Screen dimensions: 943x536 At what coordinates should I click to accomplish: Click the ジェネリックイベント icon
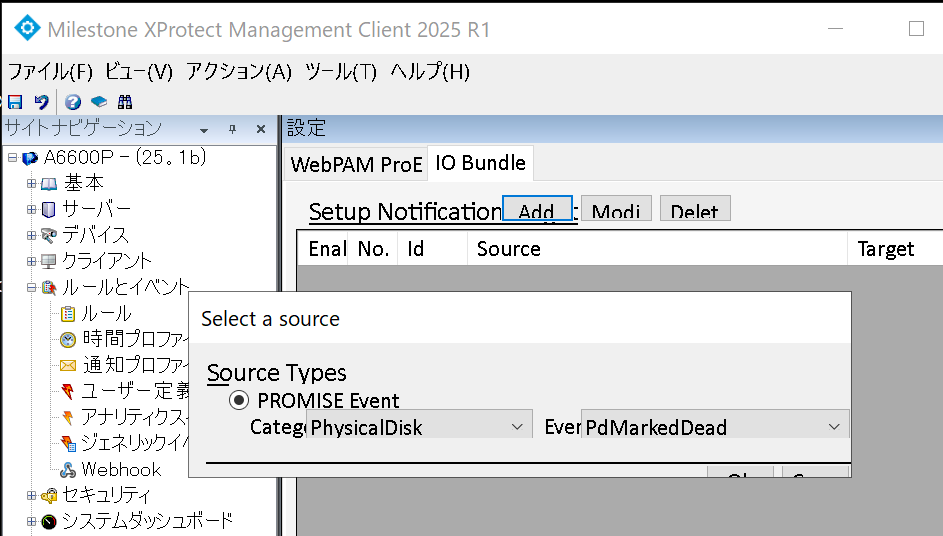coord(68,443)
